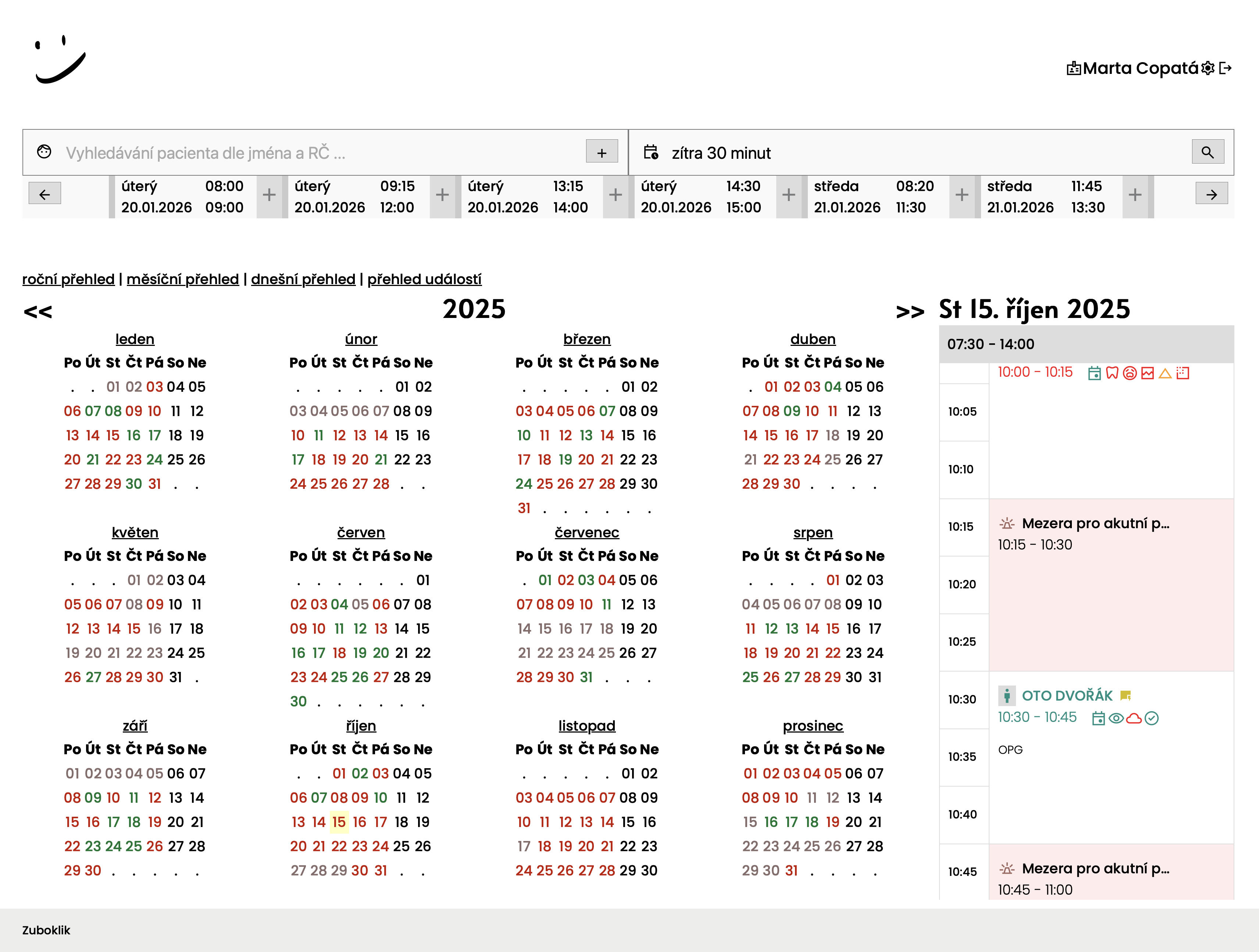Show next free slots with right arrow button
The width and height of the screenshot is (1259, 952).
click(1211, 194)
